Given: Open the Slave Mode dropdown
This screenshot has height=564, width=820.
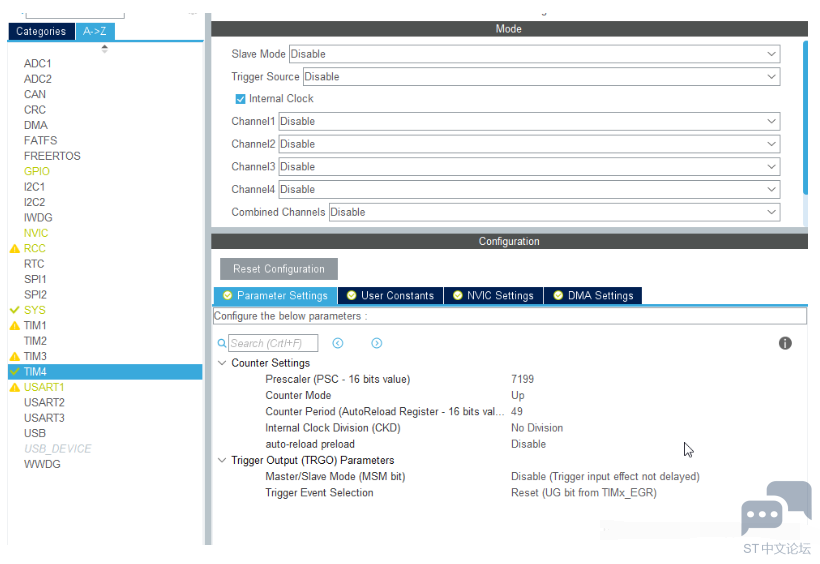Looking at the screenshot, I should (x=534, y=54).
